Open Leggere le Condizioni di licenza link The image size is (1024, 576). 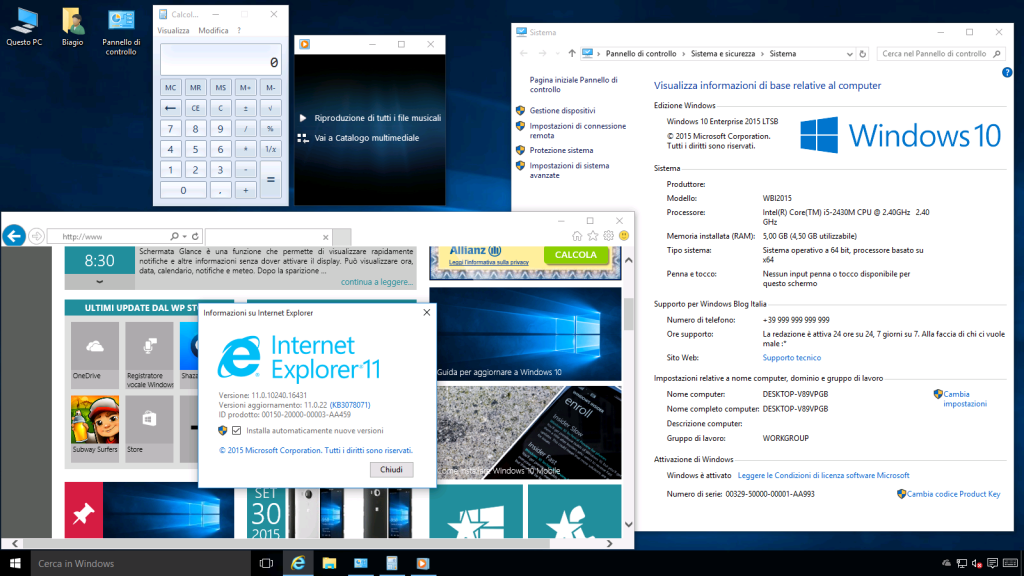(x=823, y=475)
